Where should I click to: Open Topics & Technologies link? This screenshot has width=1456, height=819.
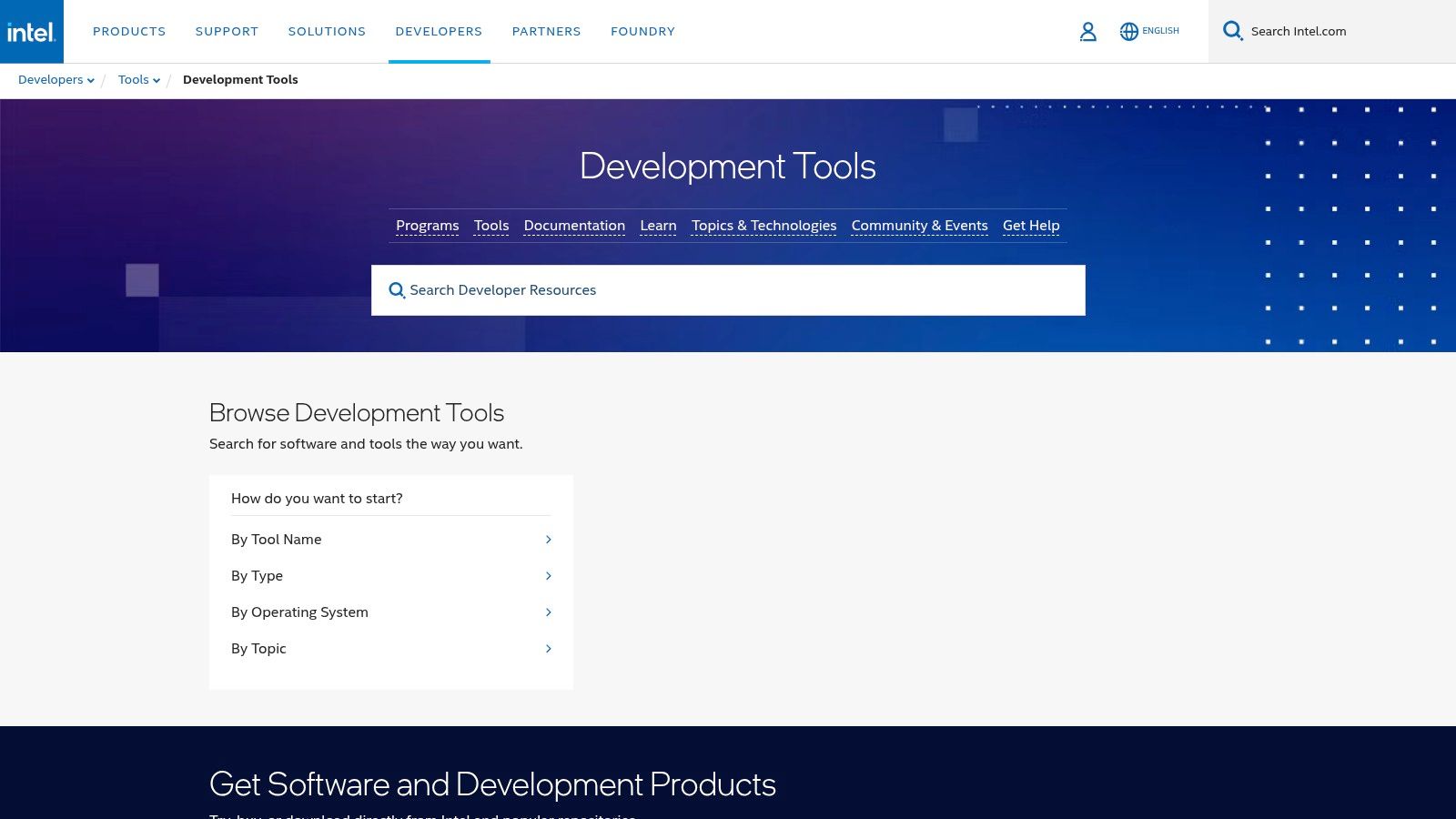pos(763,226)
